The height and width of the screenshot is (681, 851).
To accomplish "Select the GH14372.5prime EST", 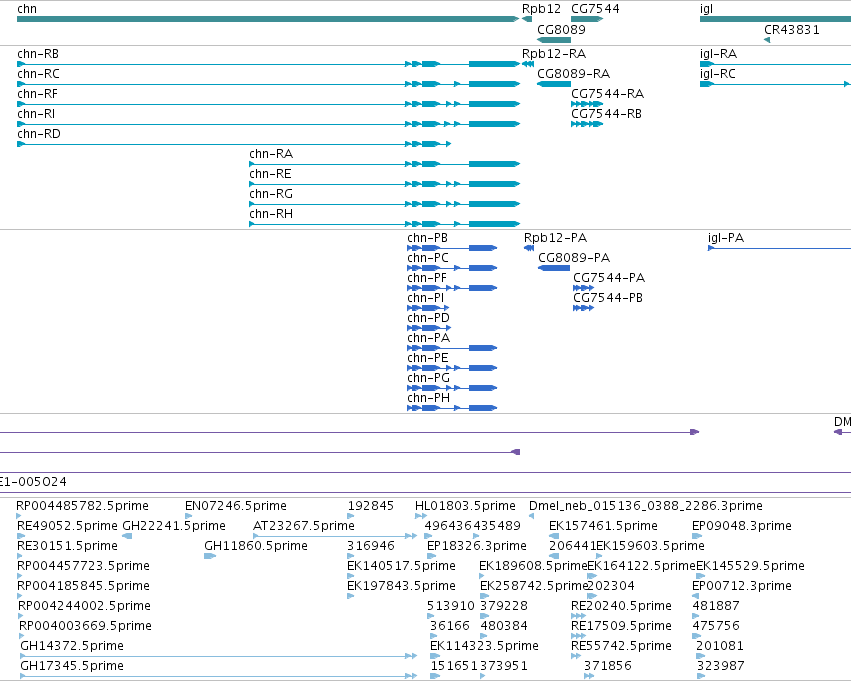I will coord(219,656).
